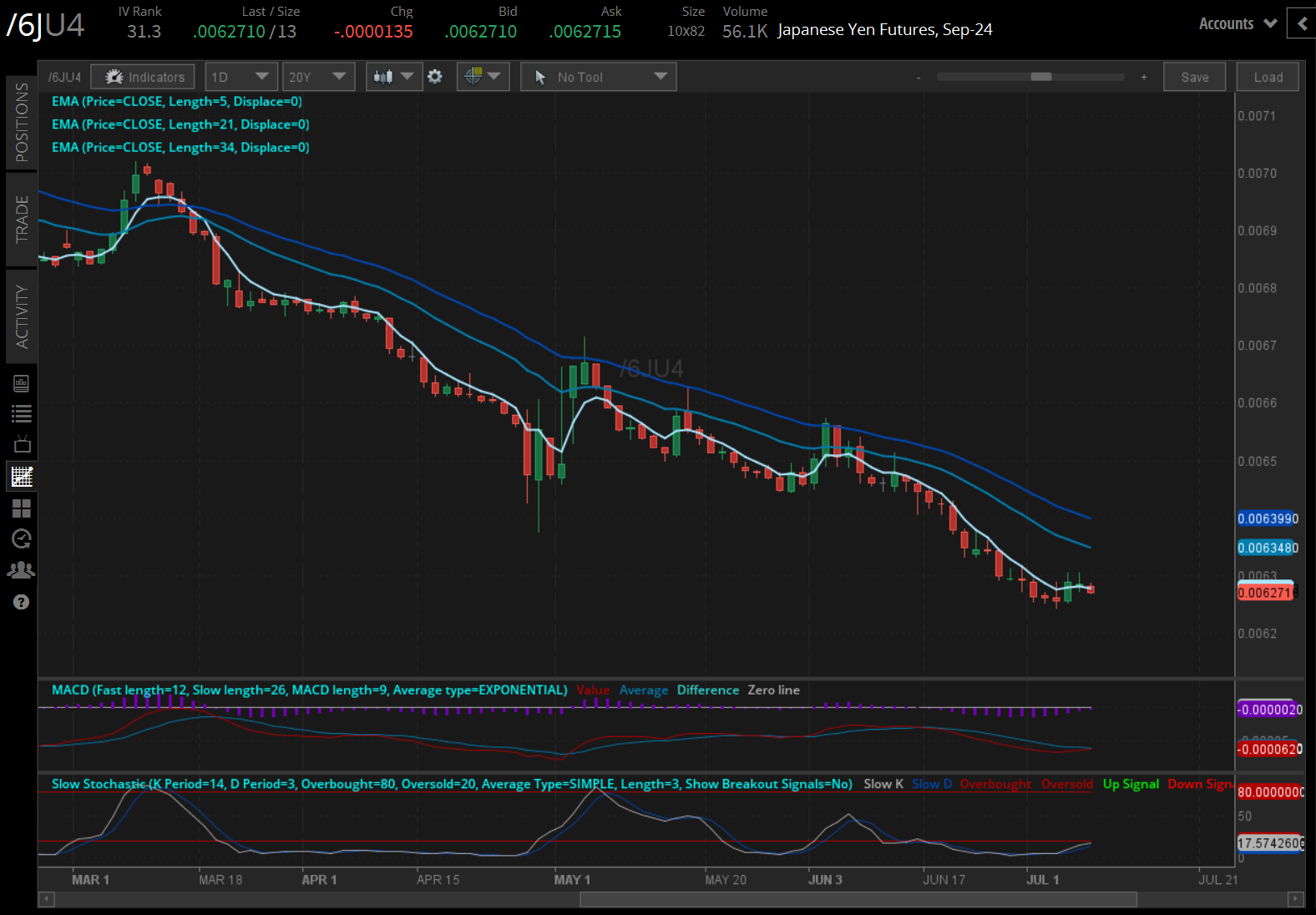The width and height of the screenshot is (1316, 915).
Task: Click the volume value 56.1K
Action: (x=745, y=32)
